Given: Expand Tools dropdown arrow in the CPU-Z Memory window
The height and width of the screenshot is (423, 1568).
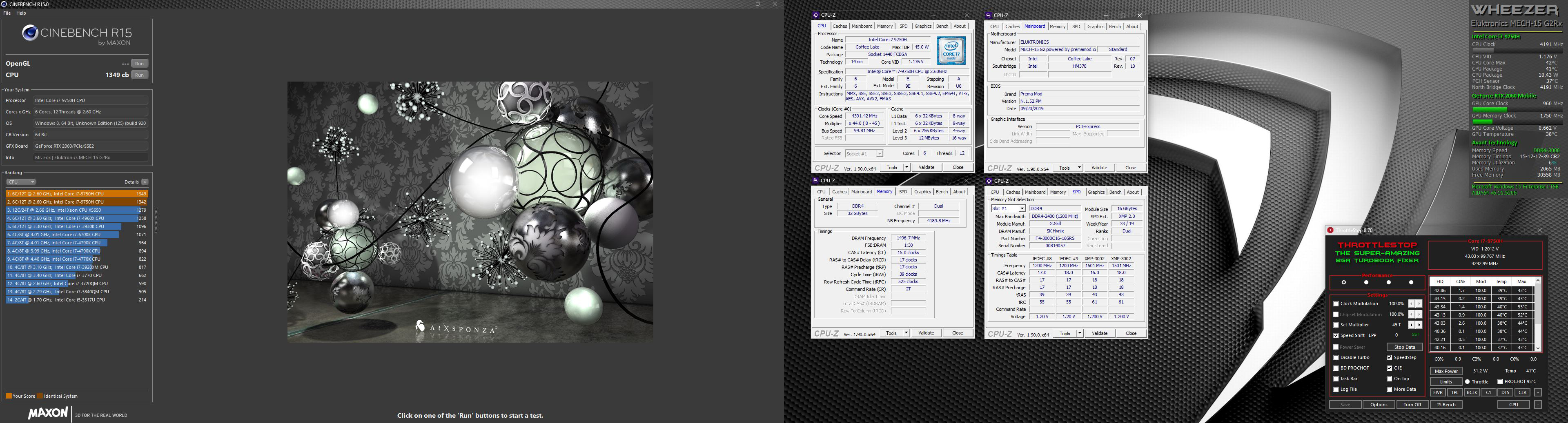Looking at the screenshot, I should click(x=906, y=333).
